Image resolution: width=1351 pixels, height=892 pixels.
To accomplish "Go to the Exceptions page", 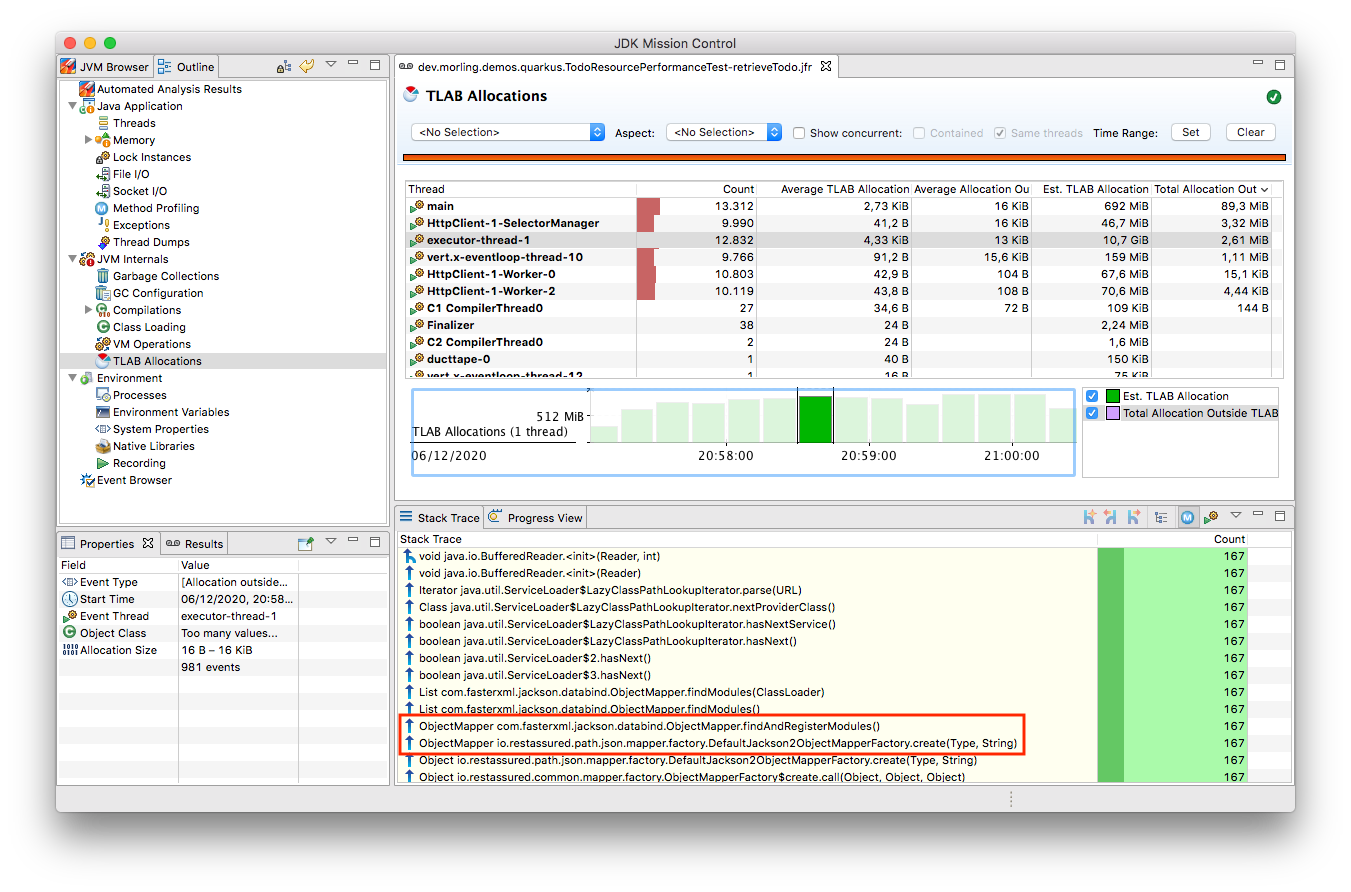I will point(141,225).
